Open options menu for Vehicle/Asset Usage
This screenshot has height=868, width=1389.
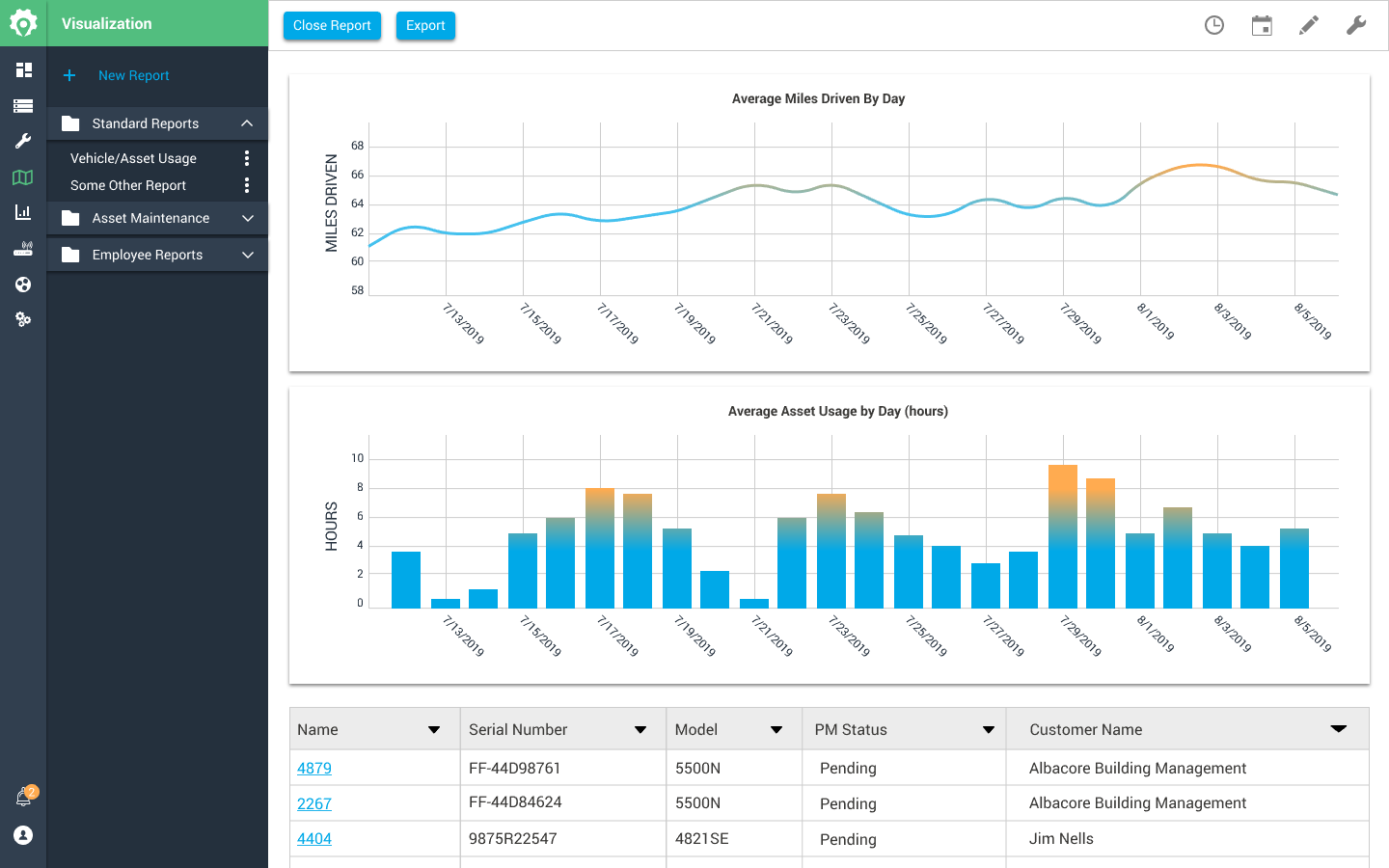(247, 158)
